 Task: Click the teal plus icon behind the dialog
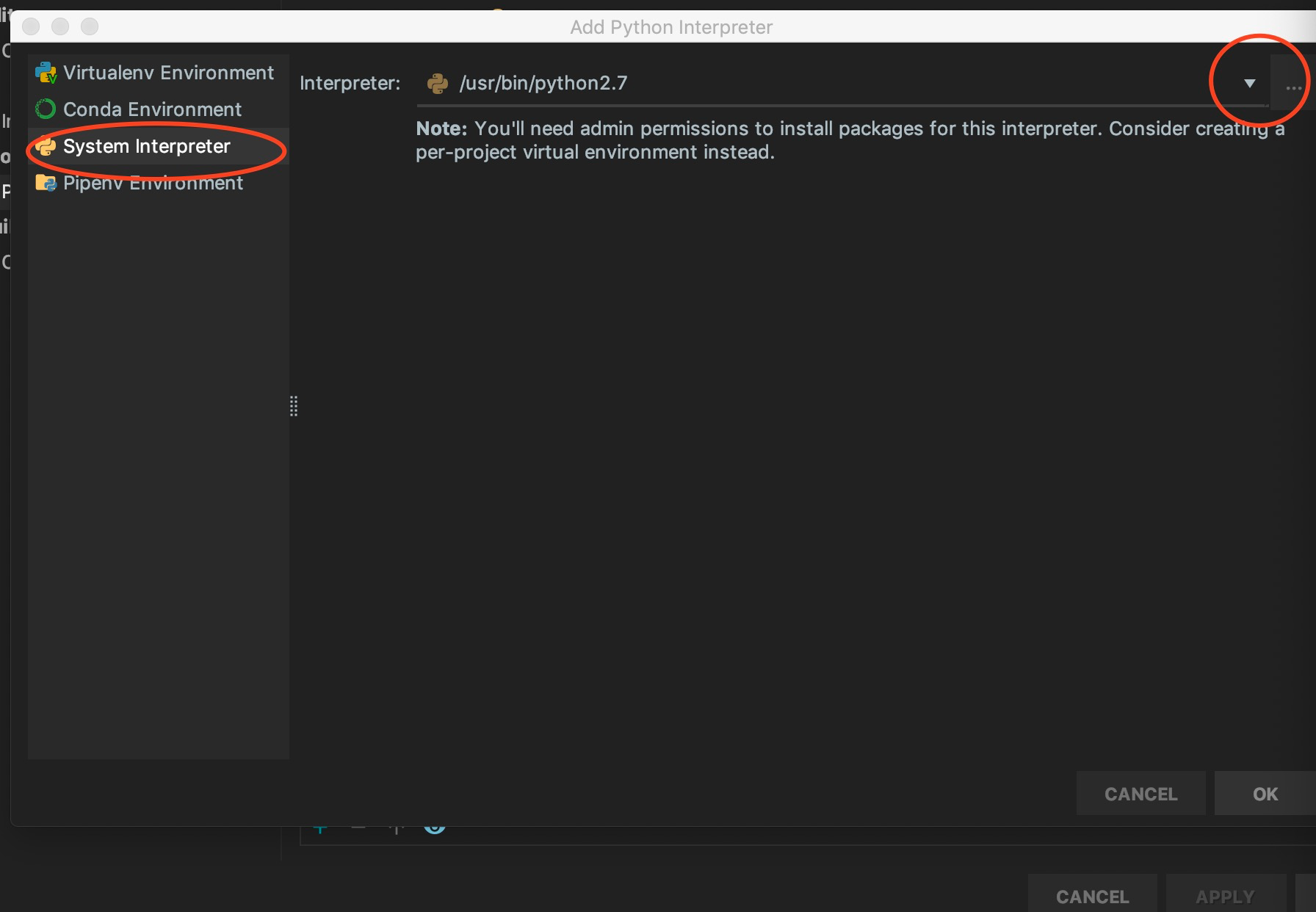[321, 828]
